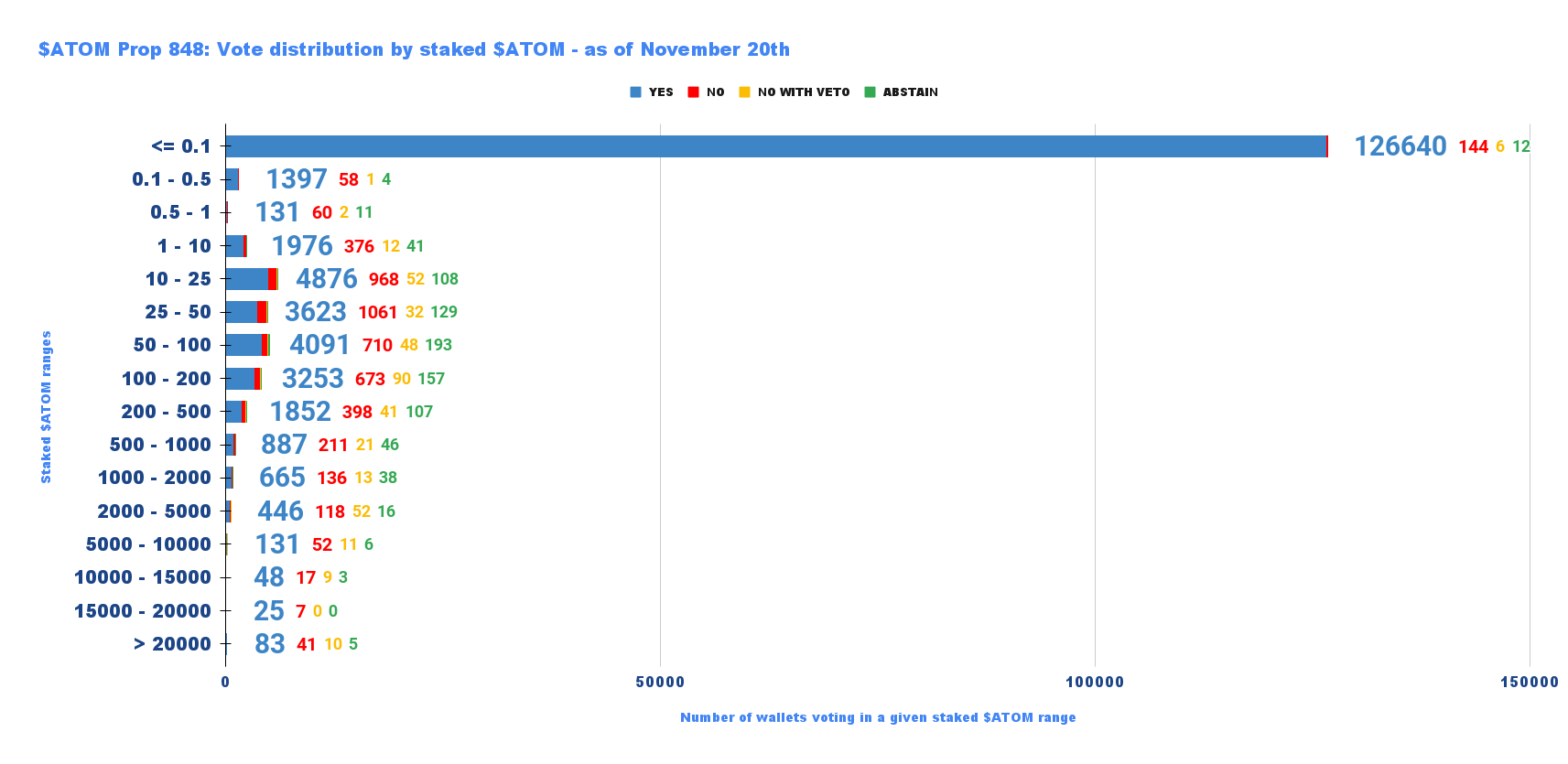Click the 100000 tick label on the x-axis

click(x=1095, y=682)
